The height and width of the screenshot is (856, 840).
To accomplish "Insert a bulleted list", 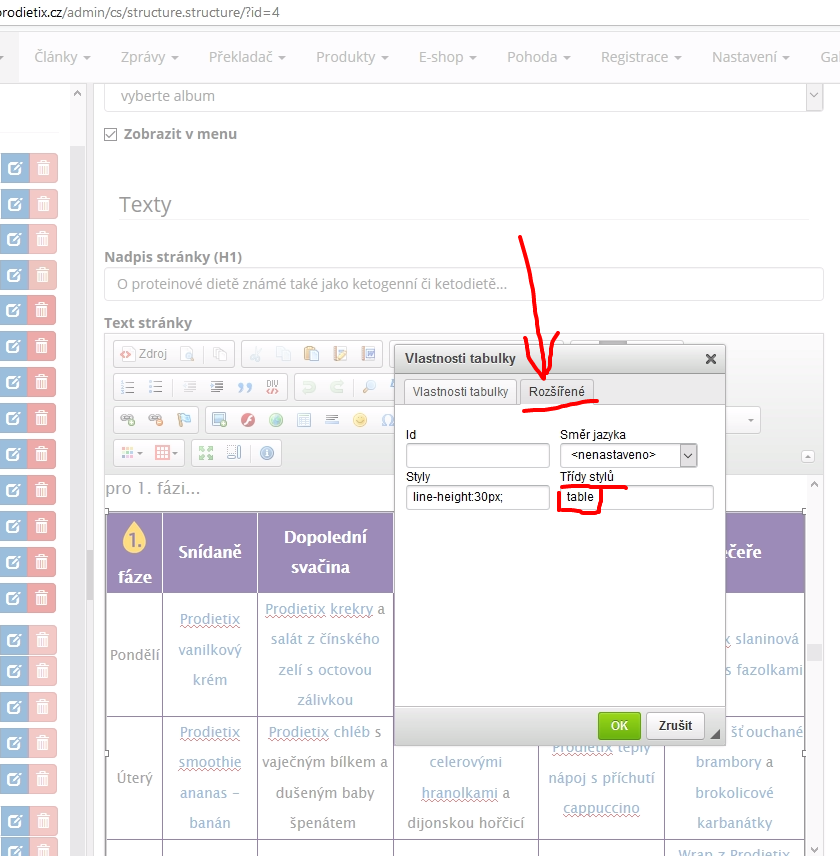I will tap(156, 387).
